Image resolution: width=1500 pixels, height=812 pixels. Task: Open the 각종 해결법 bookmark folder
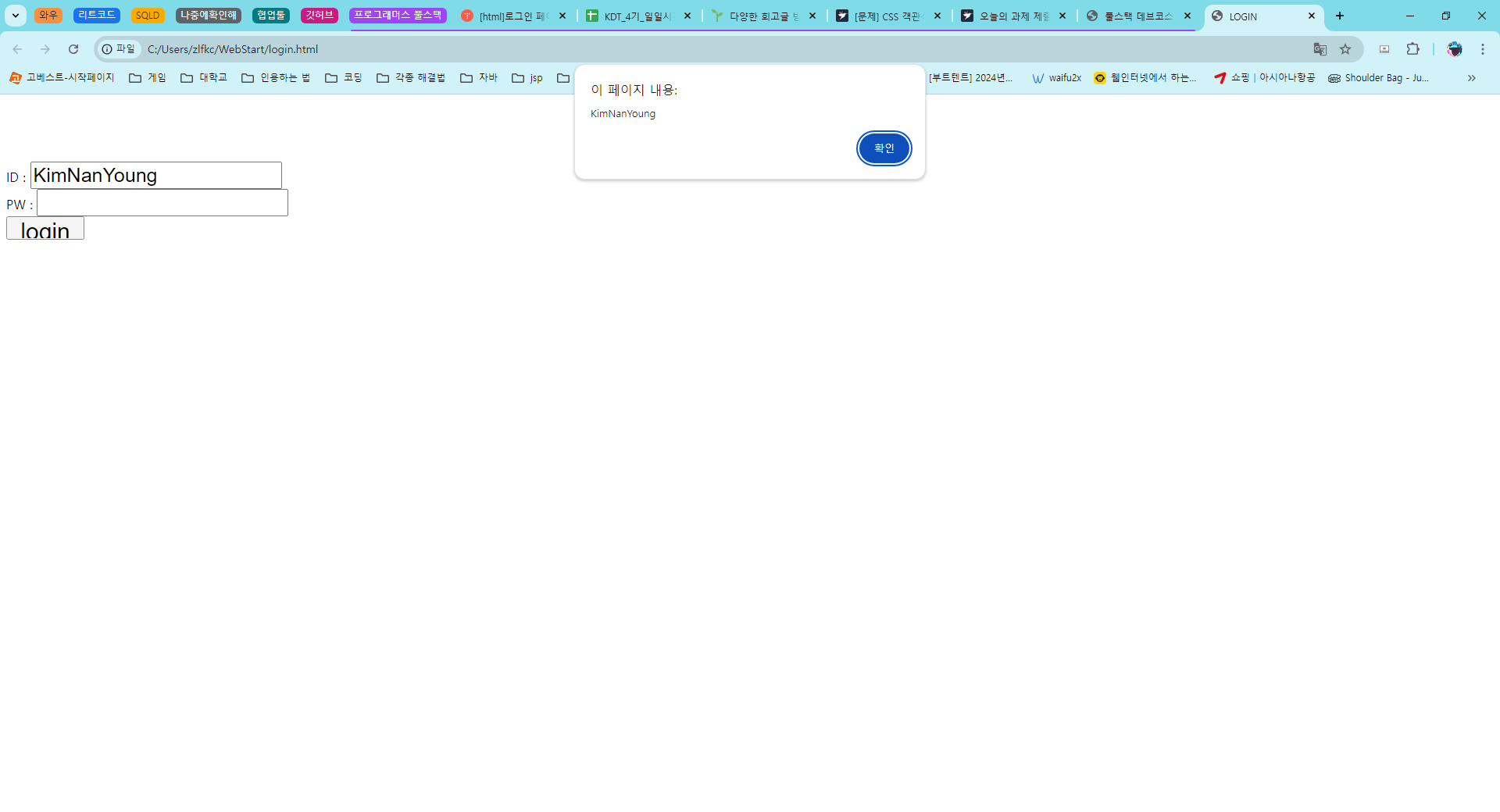point(411,78)
